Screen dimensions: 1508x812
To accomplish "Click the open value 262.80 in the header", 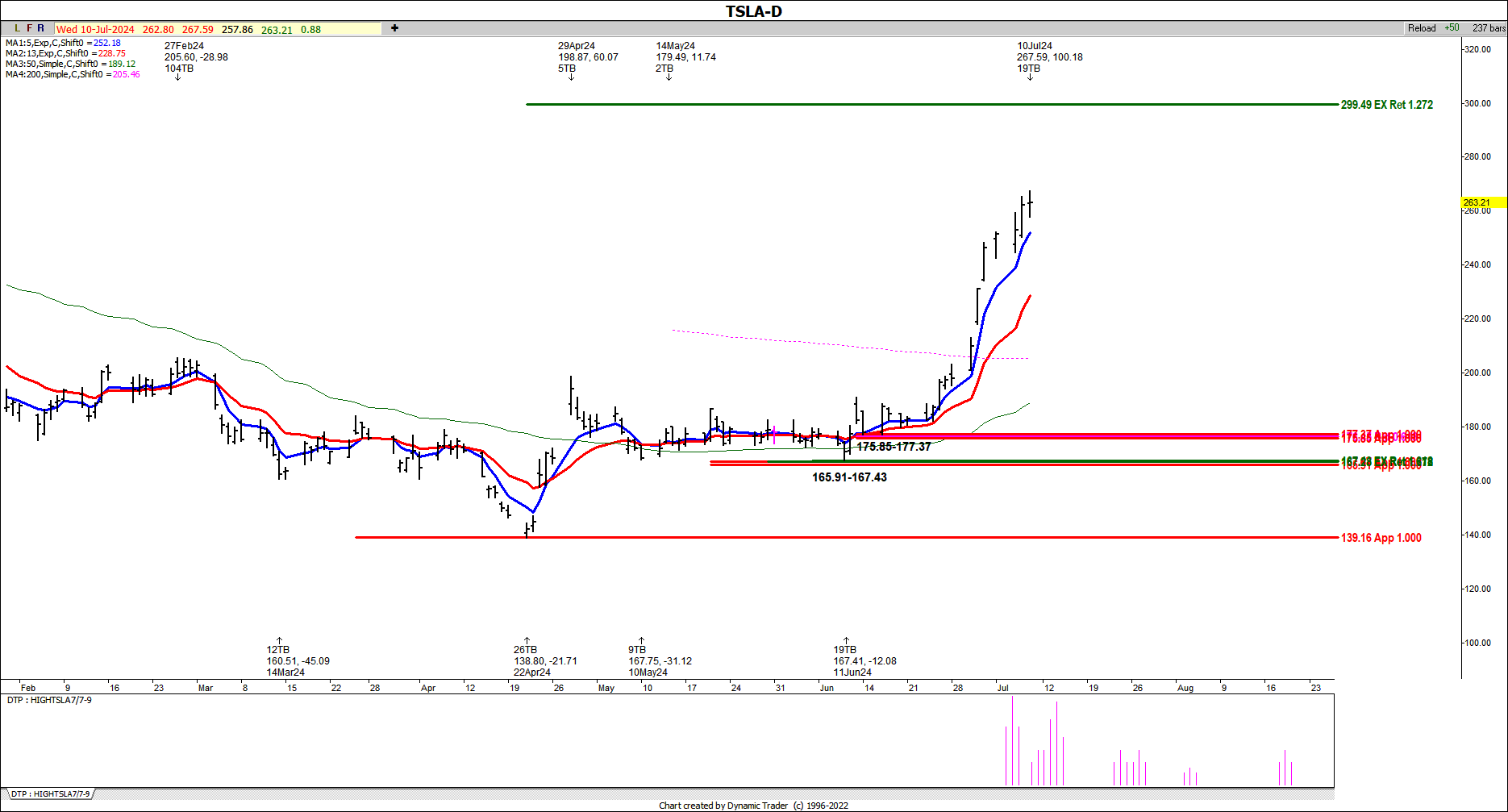I will [x=158, y=29].
